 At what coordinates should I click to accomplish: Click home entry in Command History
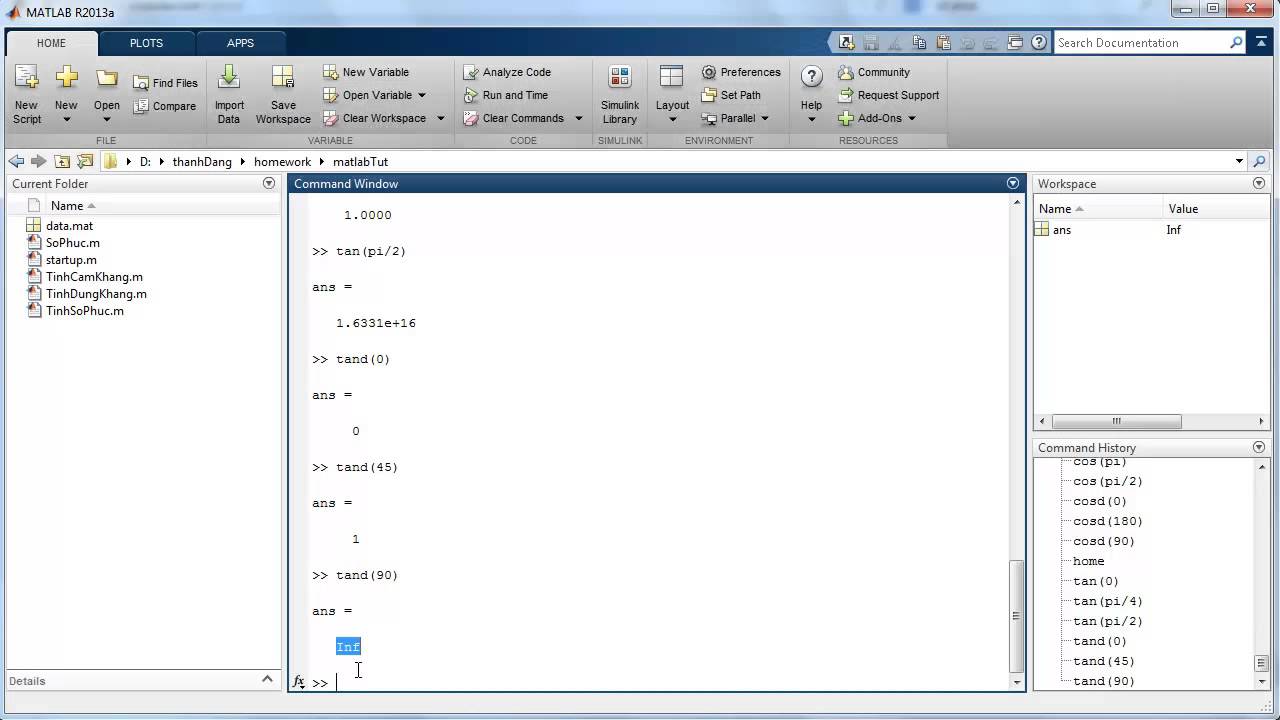click(x=1089, y=561)
